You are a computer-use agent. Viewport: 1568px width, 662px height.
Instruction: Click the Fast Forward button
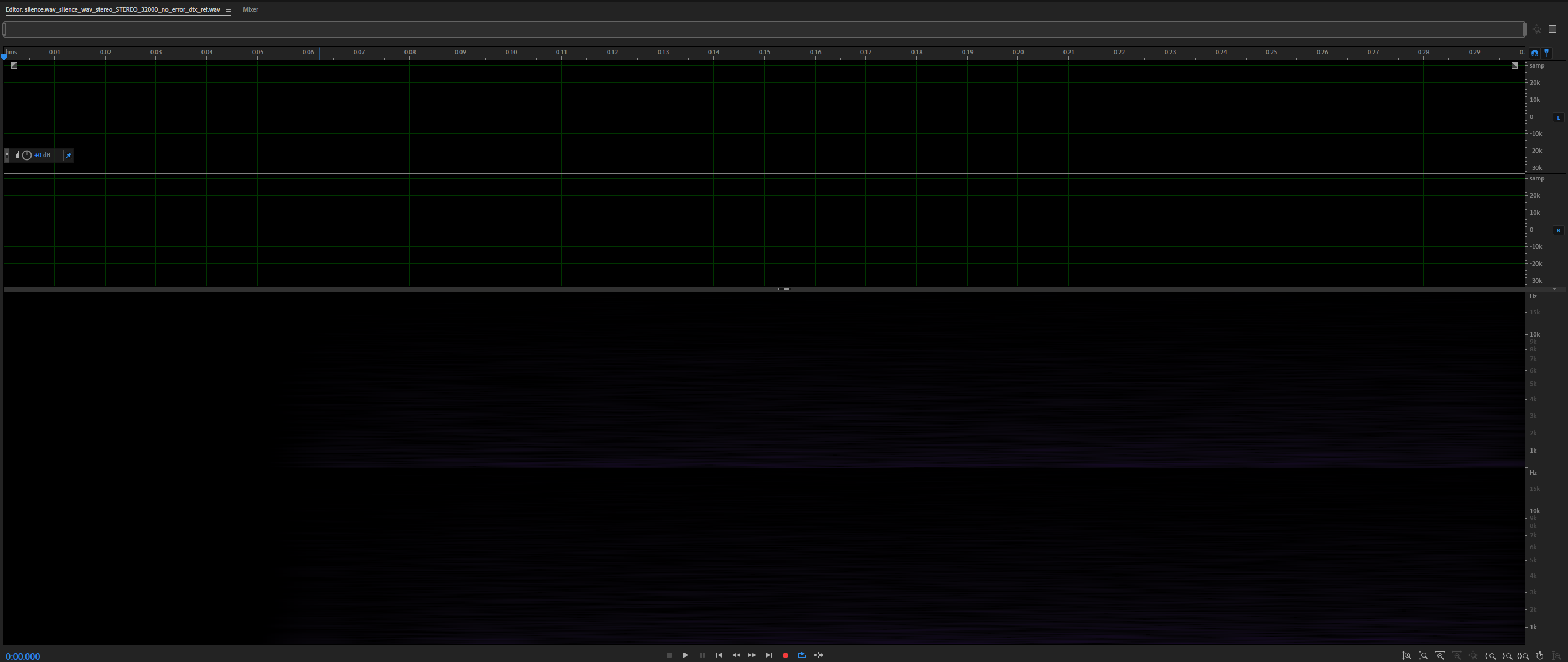[x=752, y=655]
